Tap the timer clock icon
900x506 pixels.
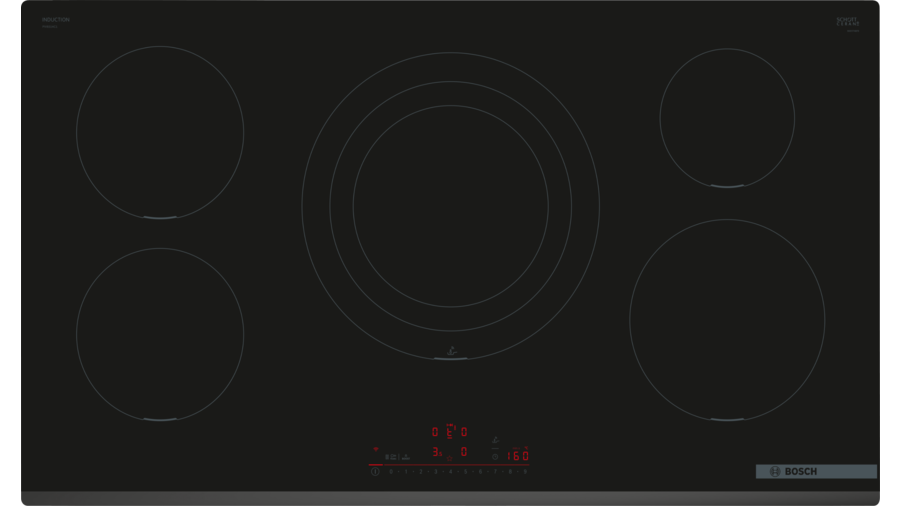(495, 457)
